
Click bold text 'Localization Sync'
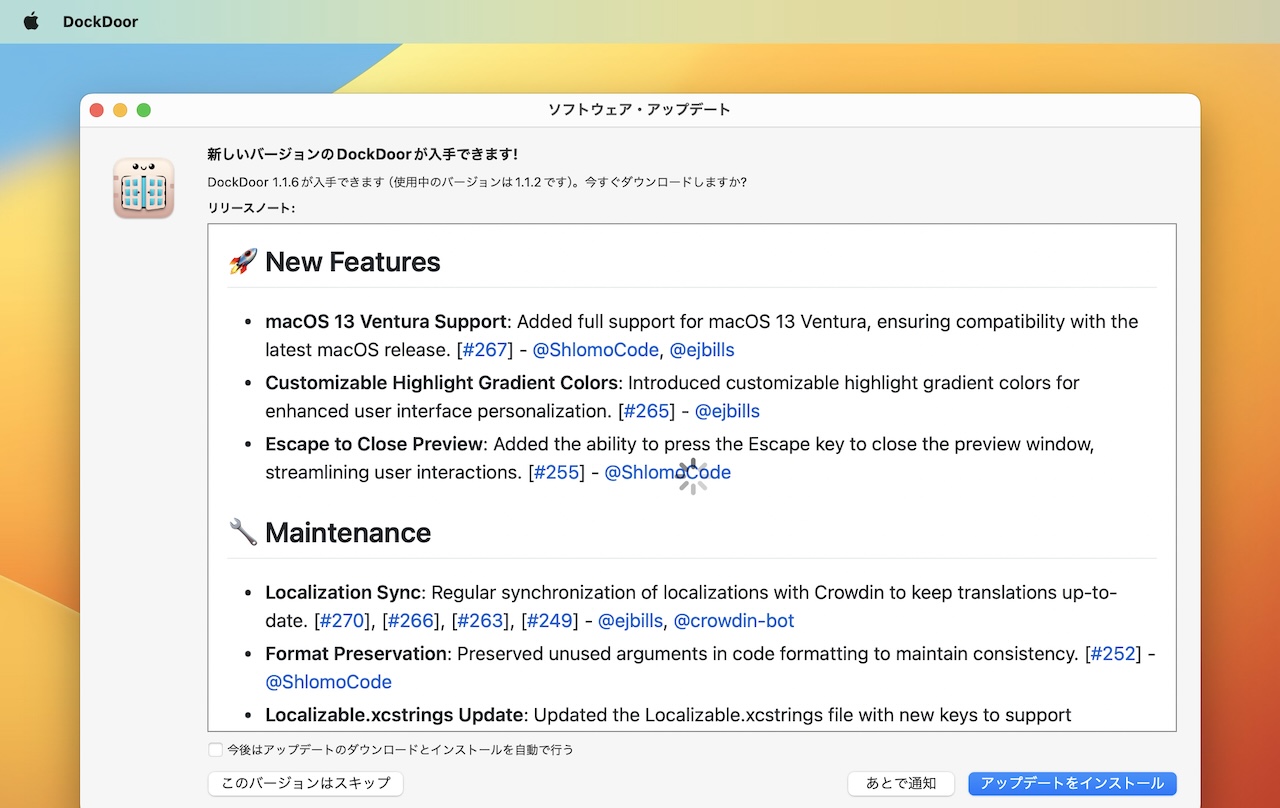point(343,593)
